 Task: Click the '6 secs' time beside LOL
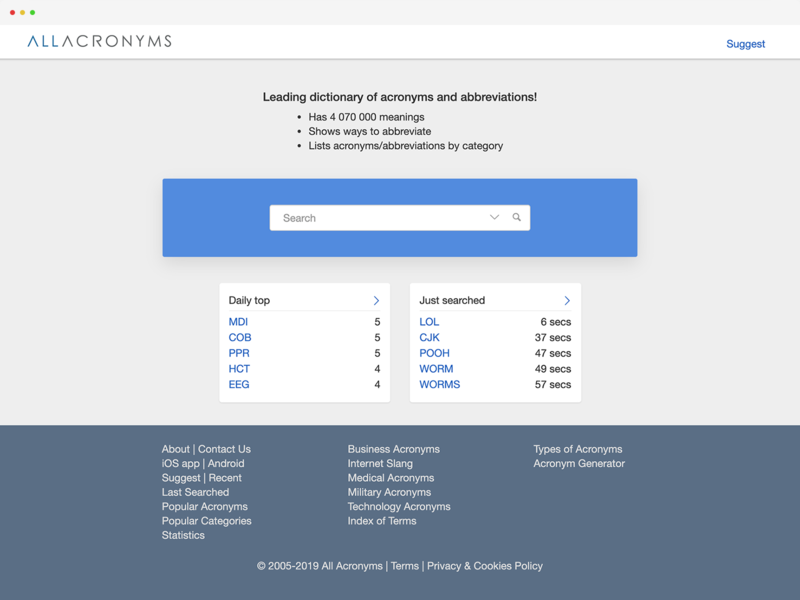556,322
